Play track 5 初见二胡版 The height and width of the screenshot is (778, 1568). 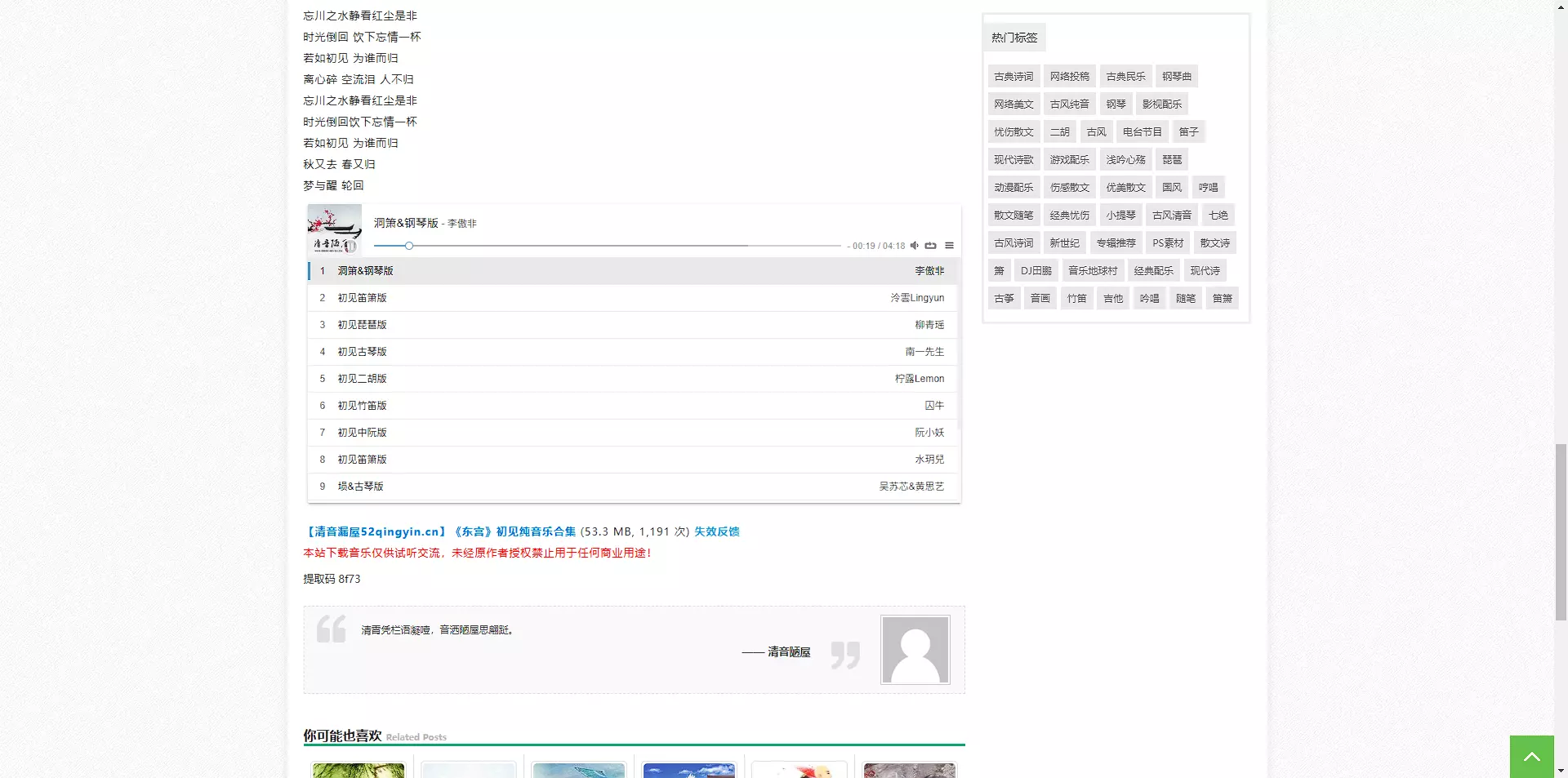[x=362, y=379]
